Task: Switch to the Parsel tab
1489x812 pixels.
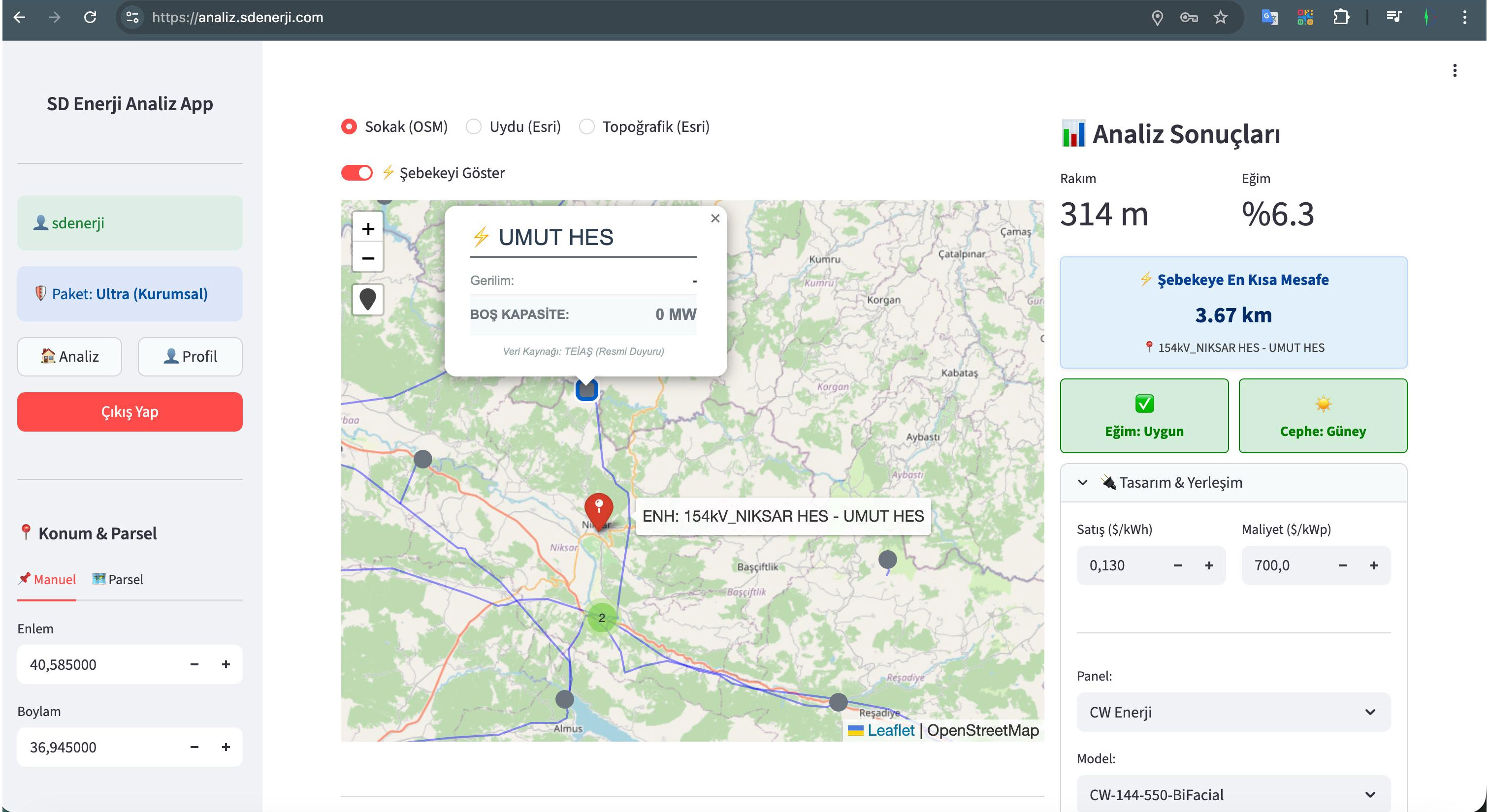Action: click(118, 579)
